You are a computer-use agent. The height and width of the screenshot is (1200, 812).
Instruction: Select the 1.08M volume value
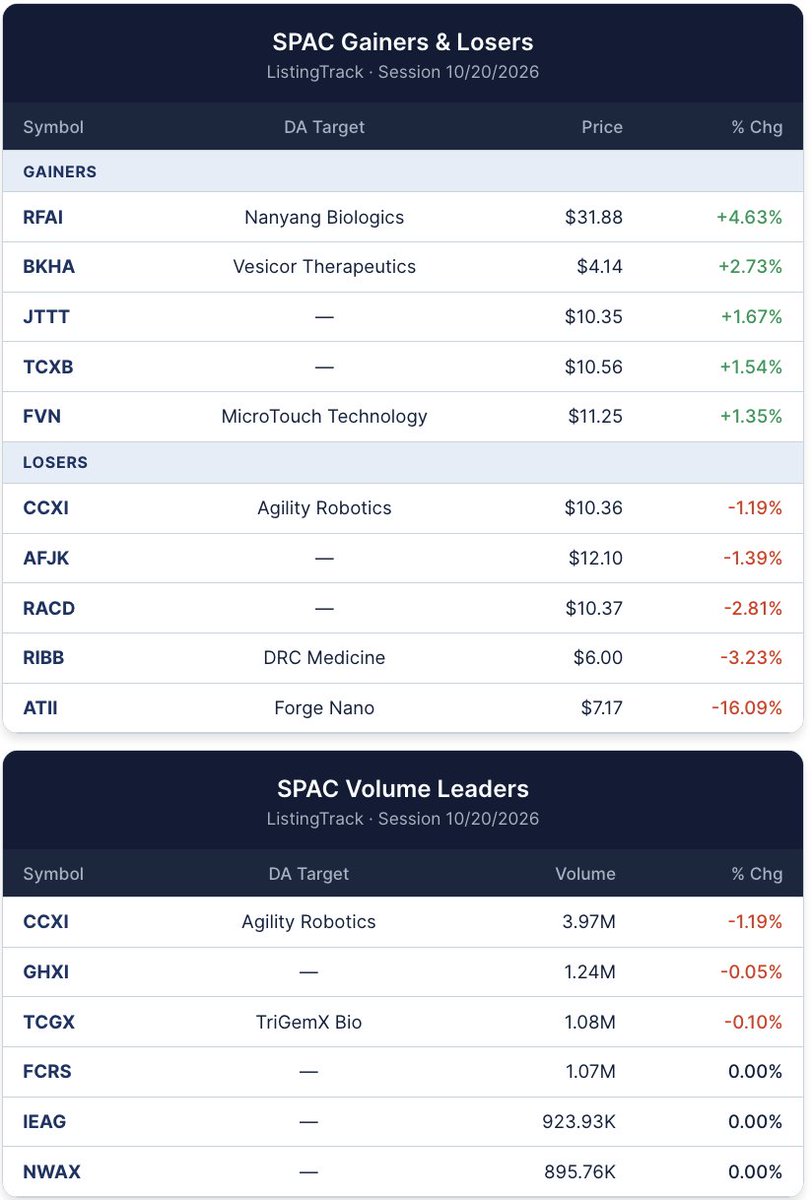click(590, 1022)
